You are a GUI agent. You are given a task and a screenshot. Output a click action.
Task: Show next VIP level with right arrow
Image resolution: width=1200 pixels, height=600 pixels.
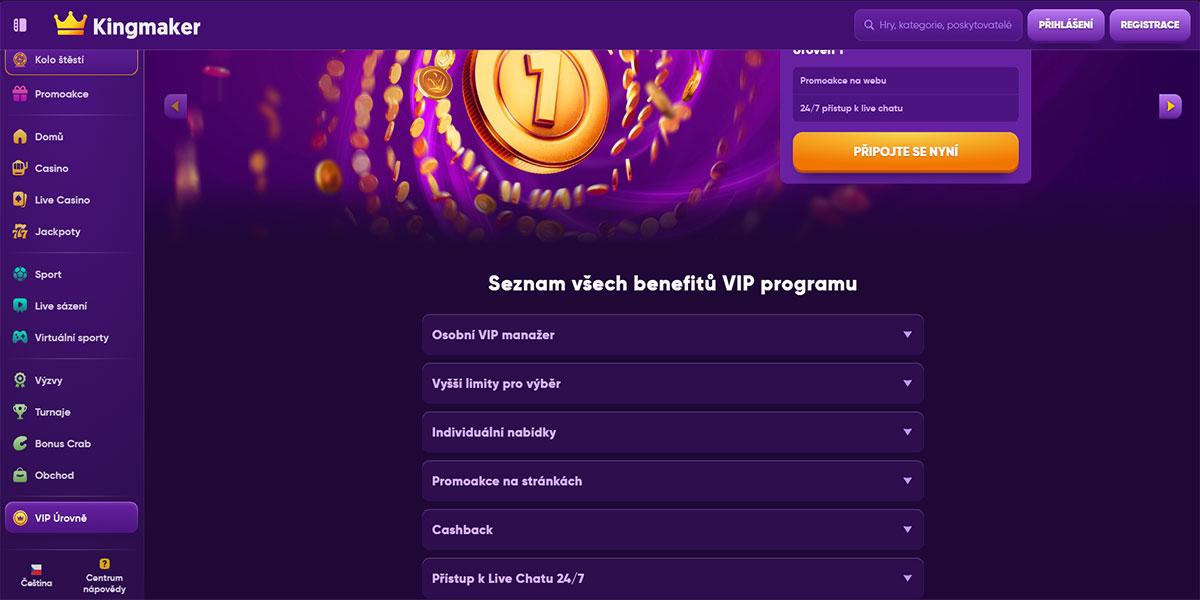click(x=1170, y=105)
